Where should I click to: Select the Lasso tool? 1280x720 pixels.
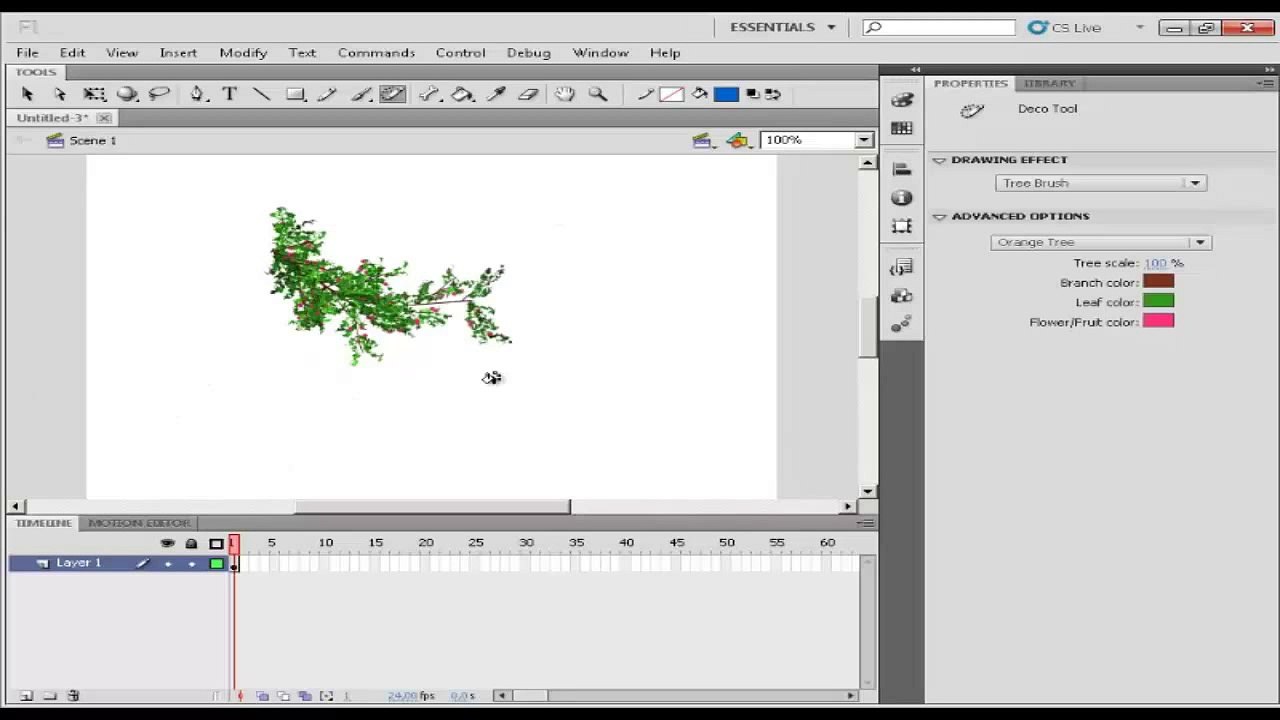(159, 94)
